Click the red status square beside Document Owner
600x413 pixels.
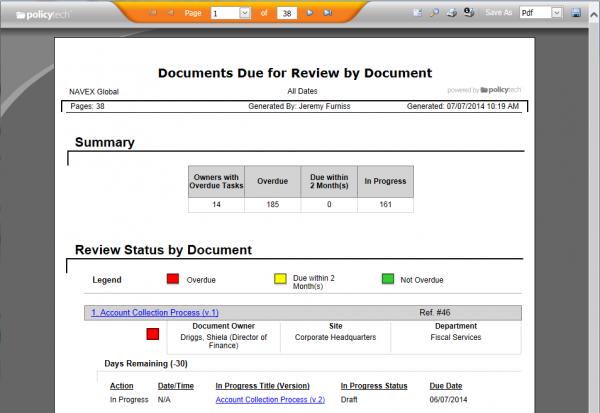click(x=152, y=333)
